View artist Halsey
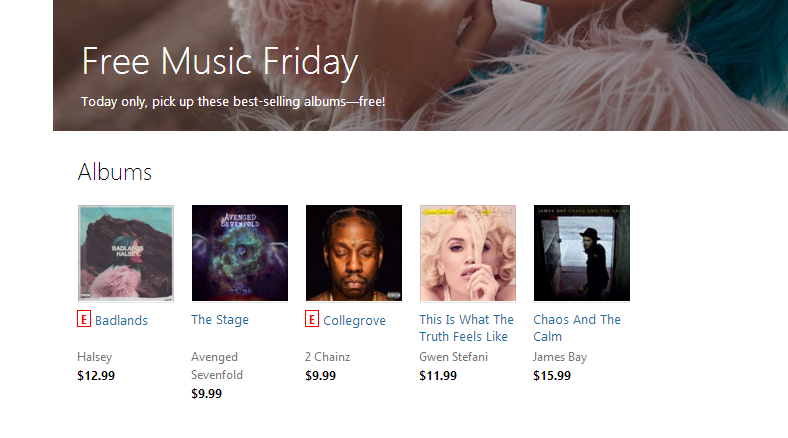This screenshot has width=788, height=438. [95, 357]
